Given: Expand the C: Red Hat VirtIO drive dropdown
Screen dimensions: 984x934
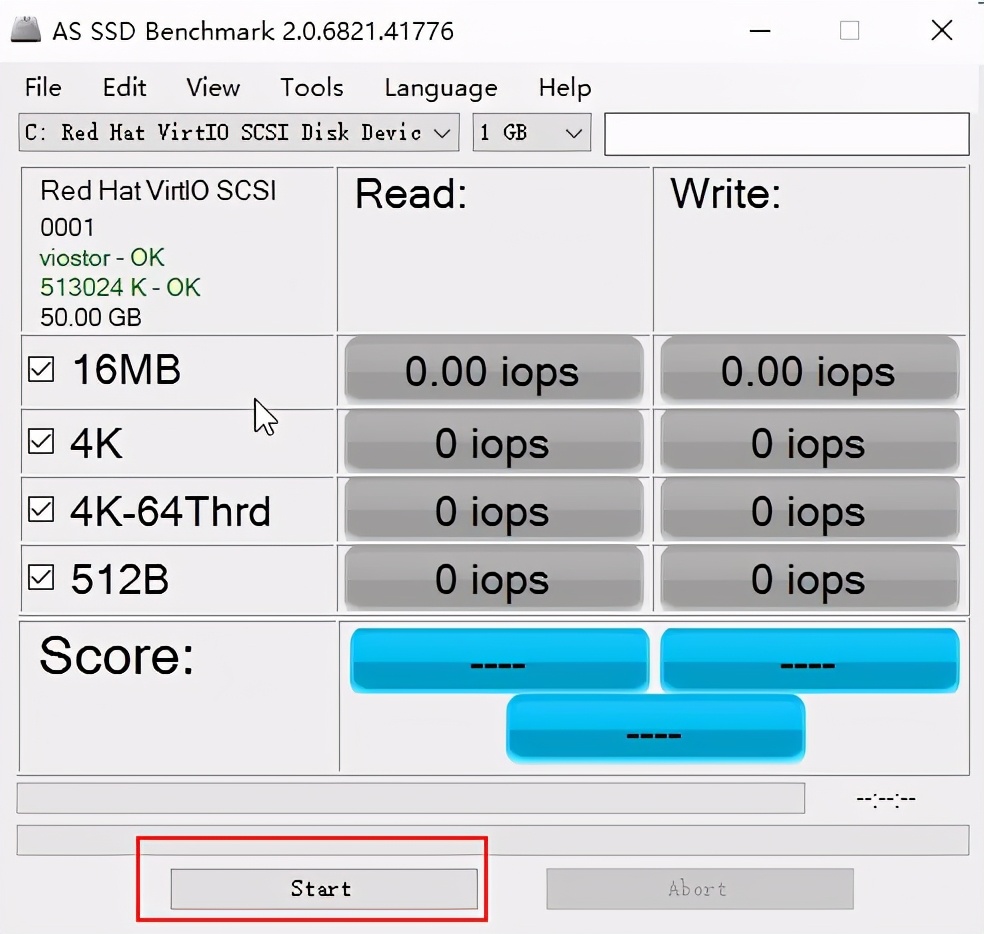Looking at the screenshot, I should tap(239, 132).
